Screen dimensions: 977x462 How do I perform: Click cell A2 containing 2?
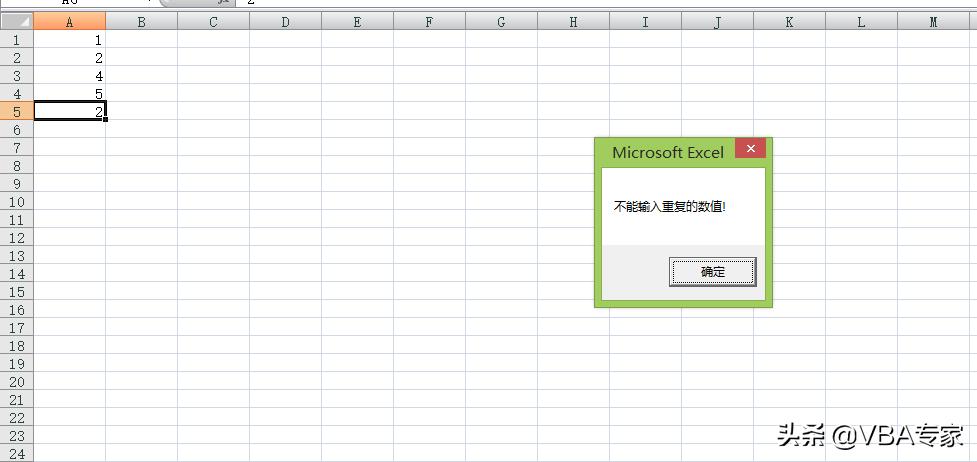(x=70, y=58)
